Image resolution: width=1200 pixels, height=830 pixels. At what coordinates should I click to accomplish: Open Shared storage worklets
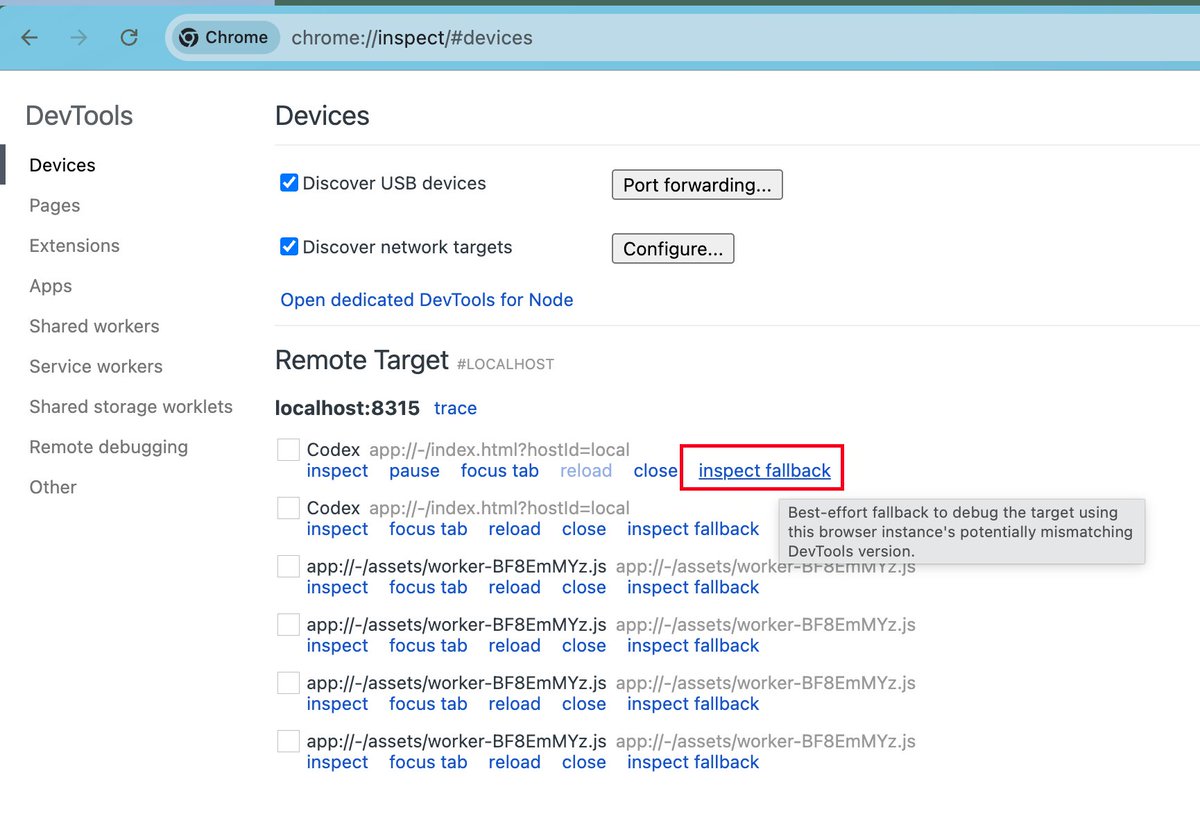coord(131,407)
